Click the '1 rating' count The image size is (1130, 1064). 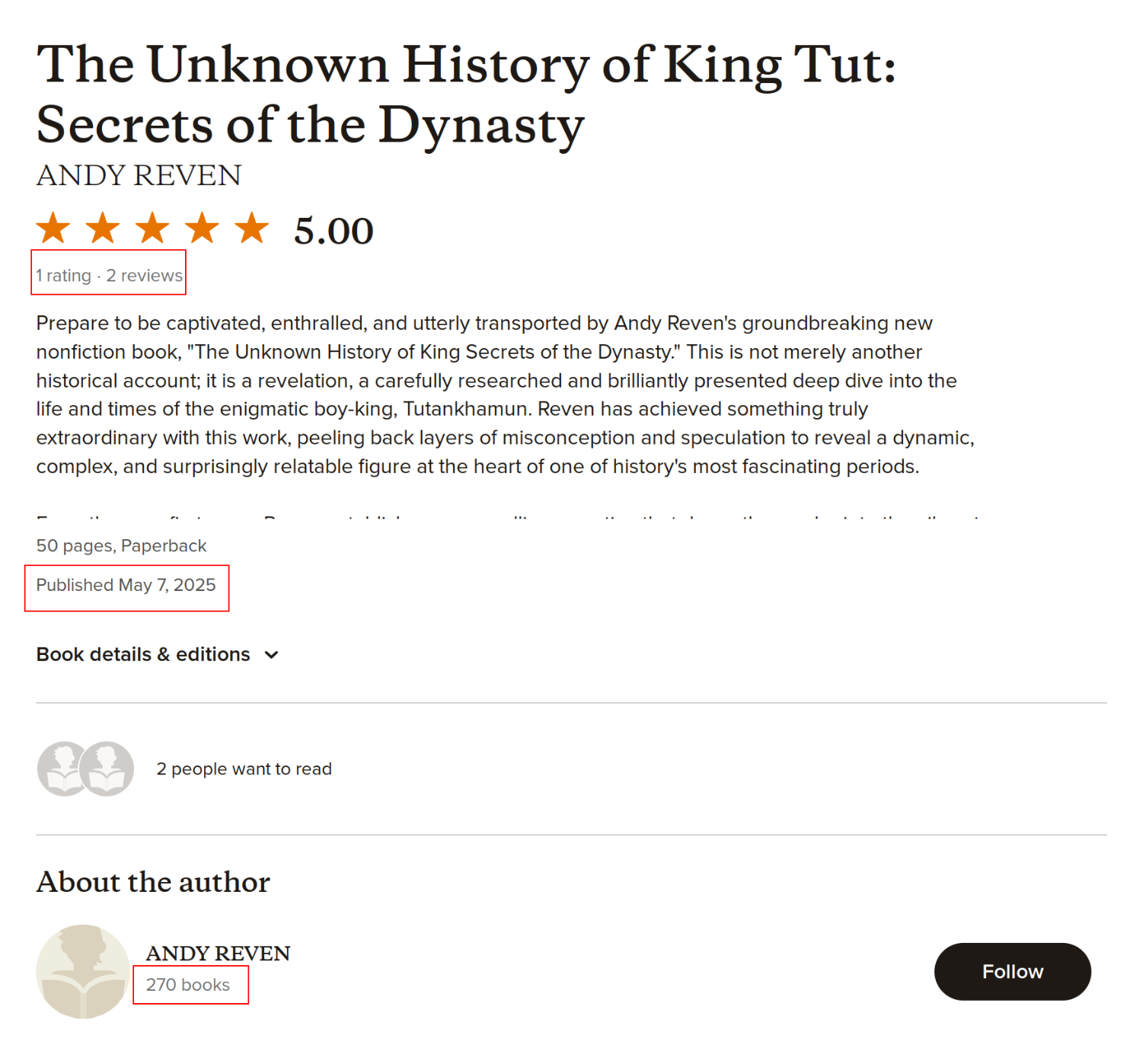64,276
